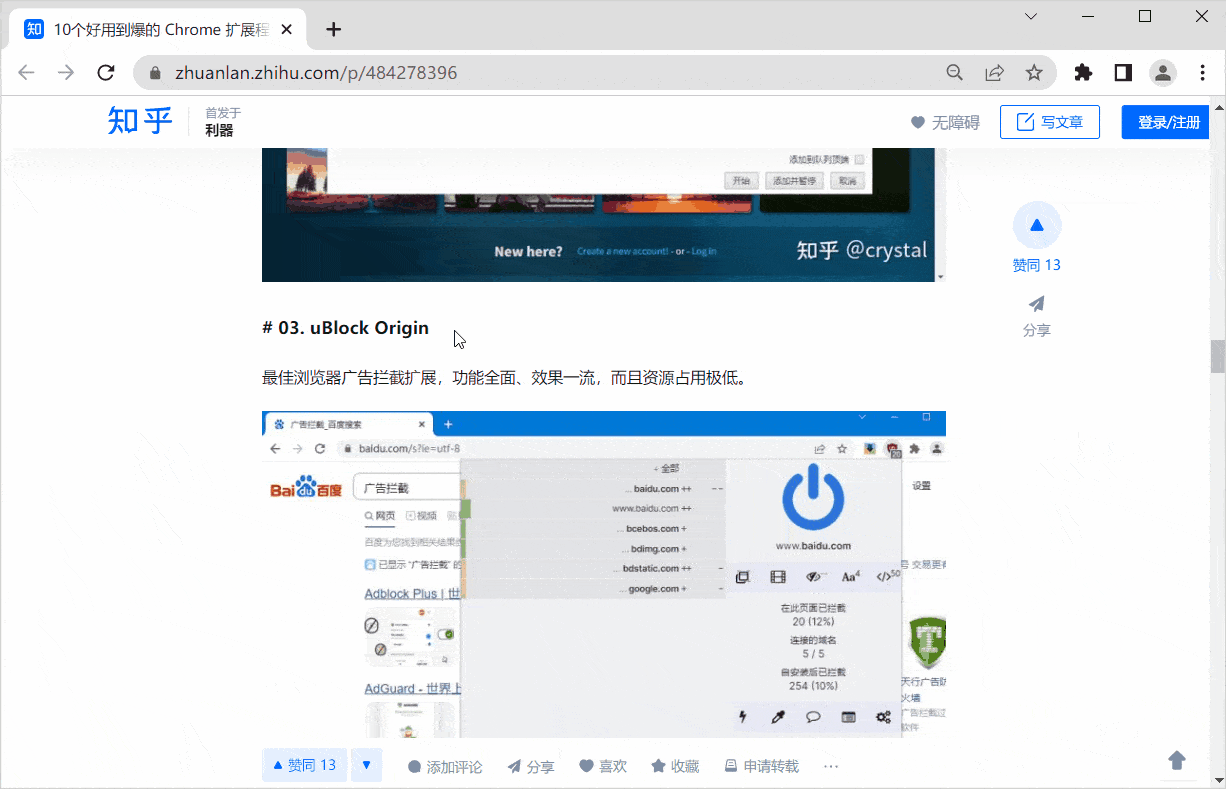This screenshot has width=1226, height=789.
Task: Open a new tab
Action: tap(334, 30)
